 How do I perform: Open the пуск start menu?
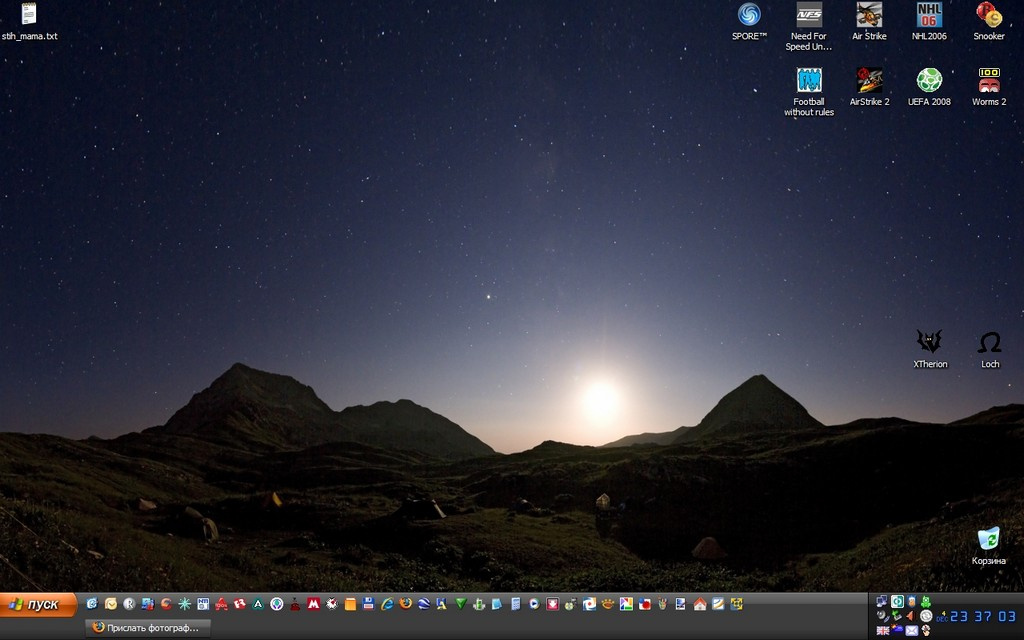(38, 605)
